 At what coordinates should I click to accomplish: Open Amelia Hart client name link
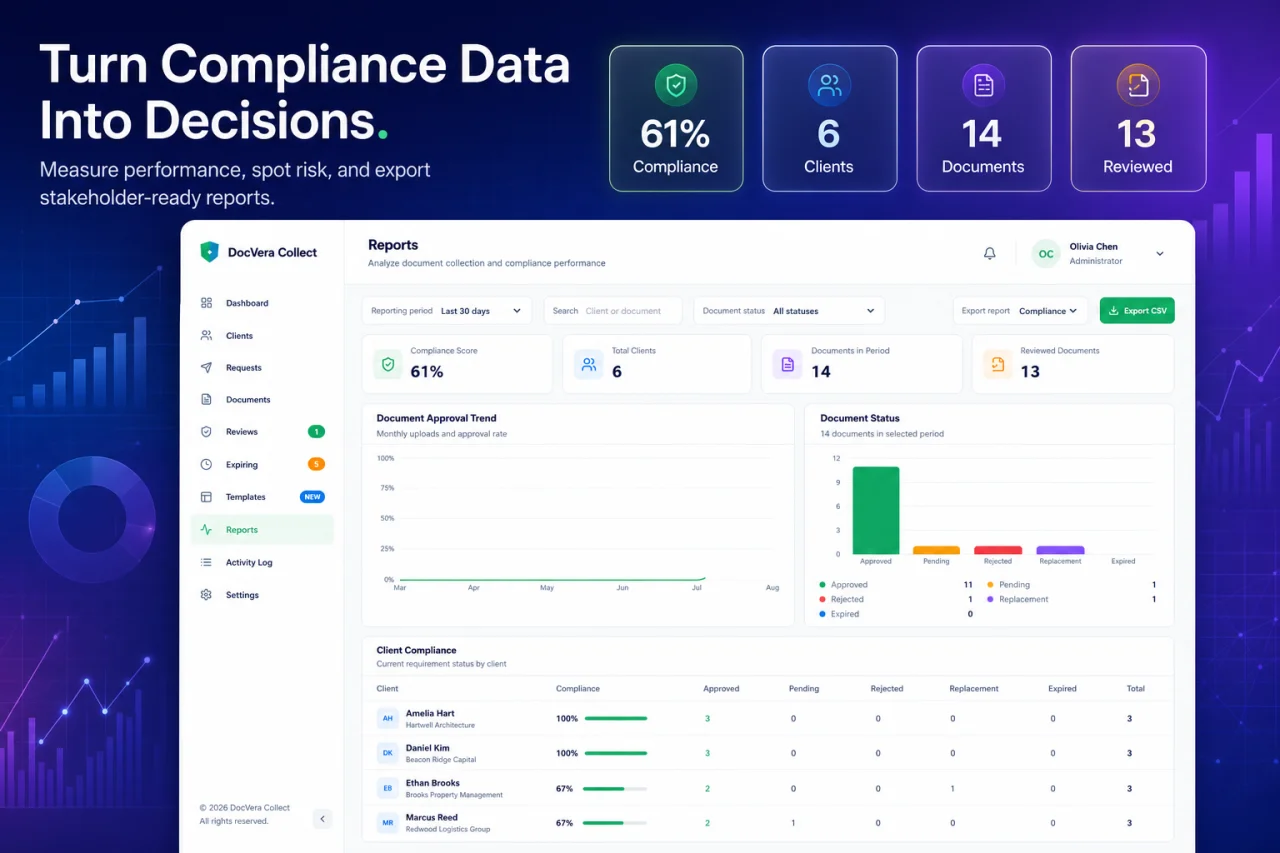click(x=430, y=713)
